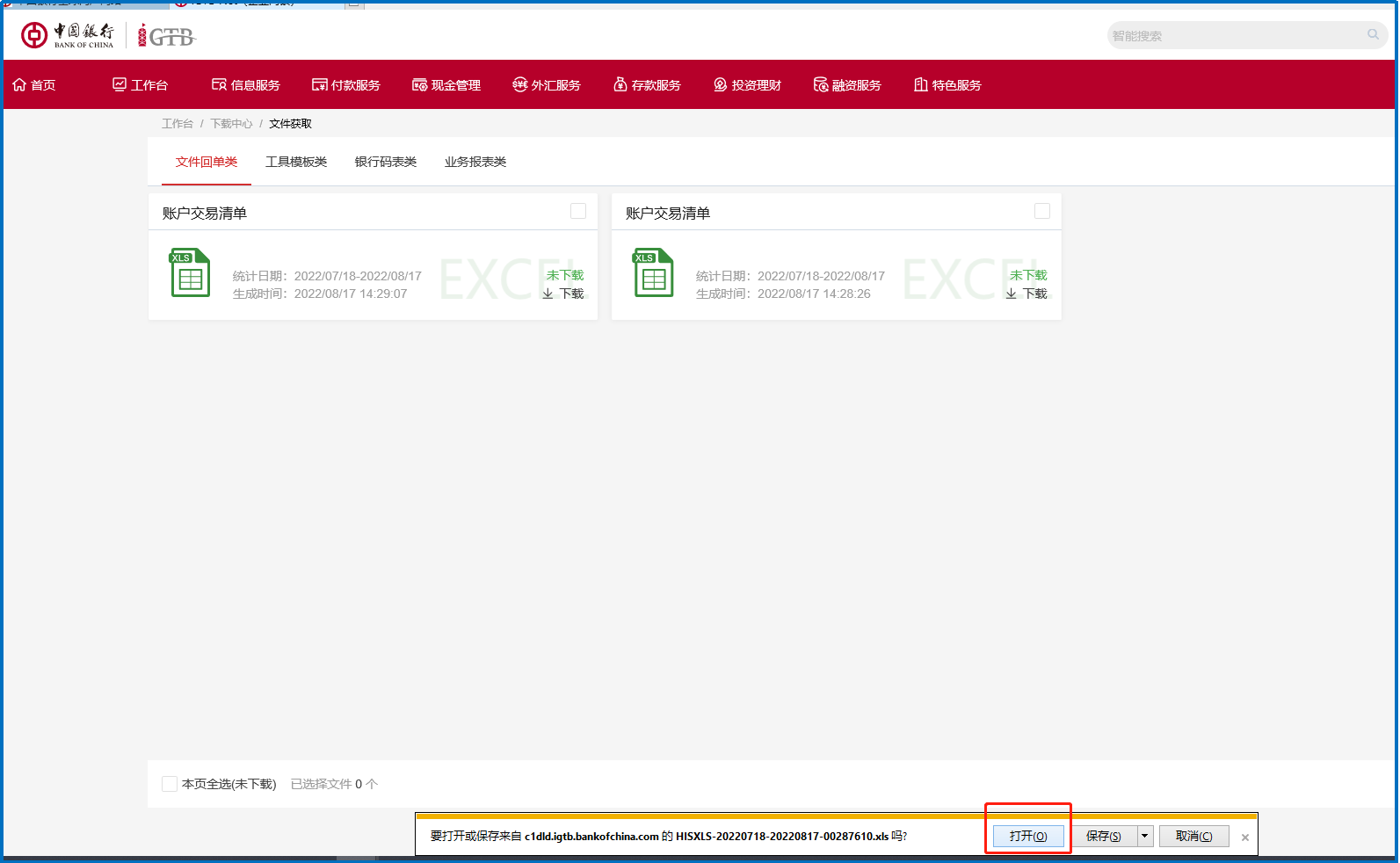Viewport: 1400px width, 863px height.
Task: Open the 信息服务 menu
Action: click(246, 85)
